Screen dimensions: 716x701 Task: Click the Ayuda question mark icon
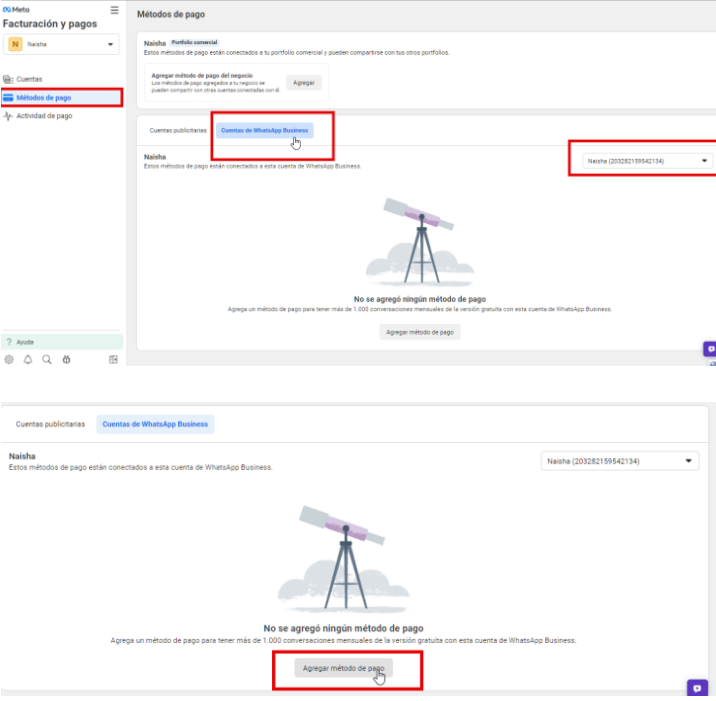(9, 342)
